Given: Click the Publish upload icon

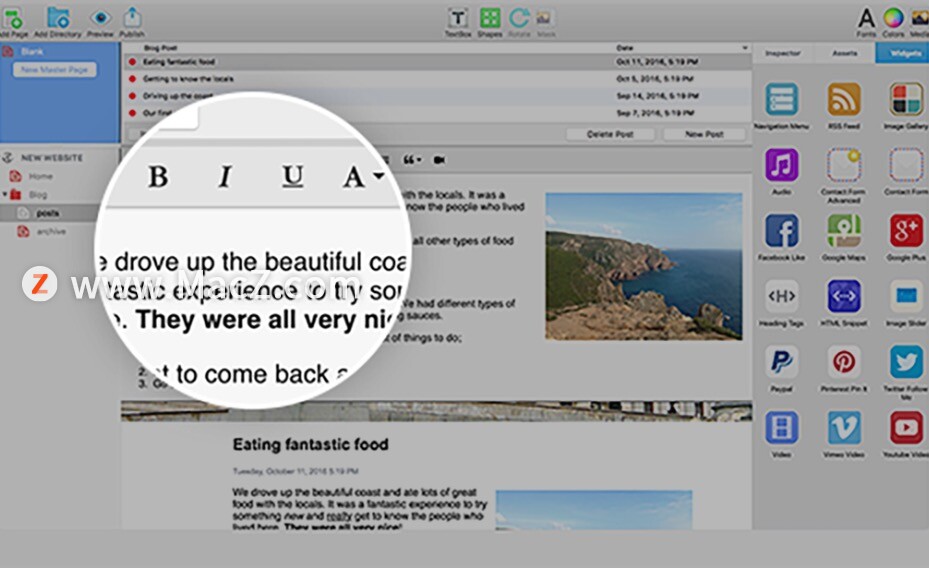Looking at the screenshot, I should [132, 17].
